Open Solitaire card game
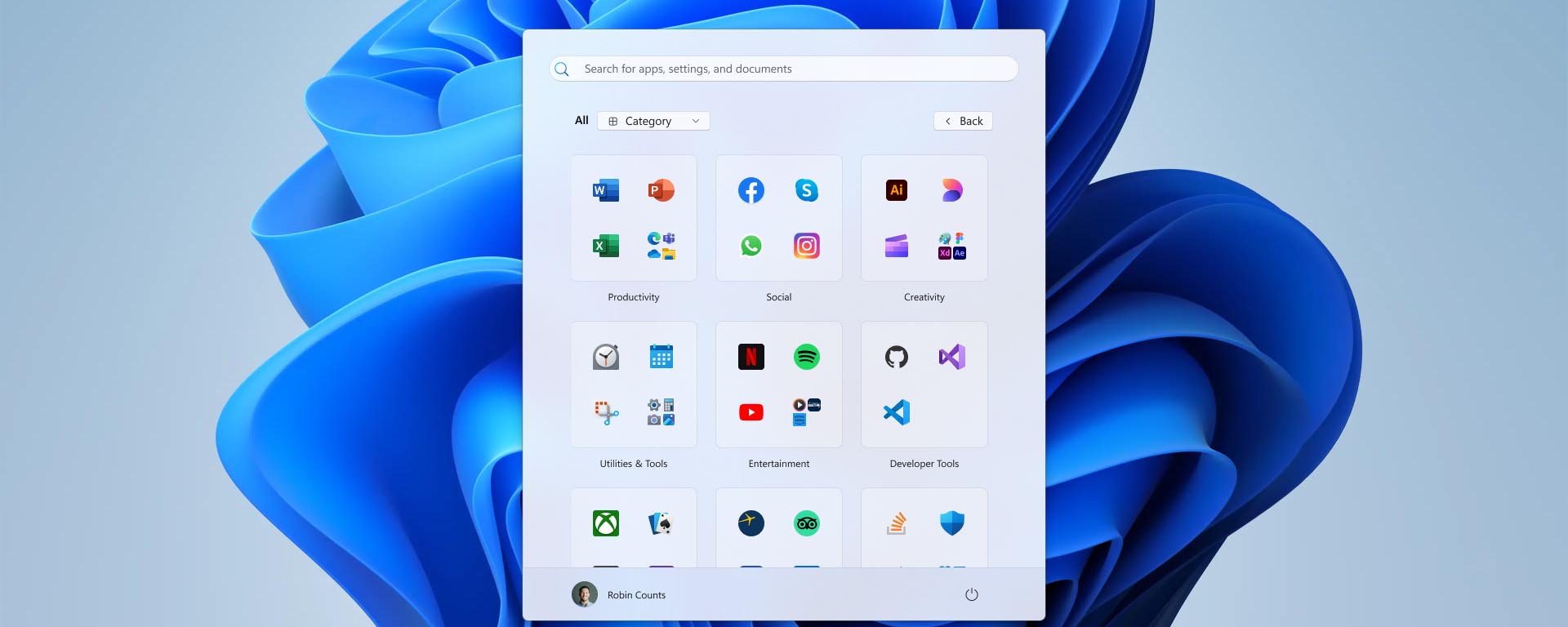1568x627 pixels. 661,523
